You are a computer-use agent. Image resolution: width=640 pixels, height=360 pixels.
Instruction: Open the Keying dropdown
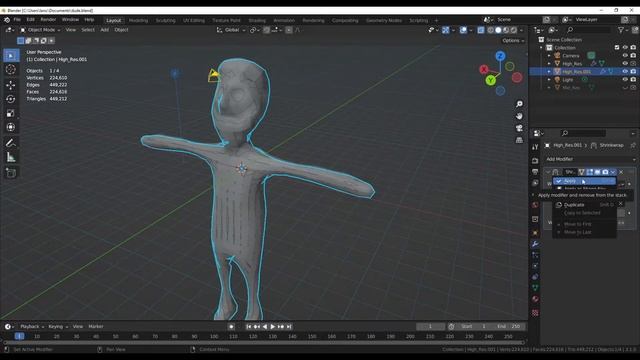(58, 327)
